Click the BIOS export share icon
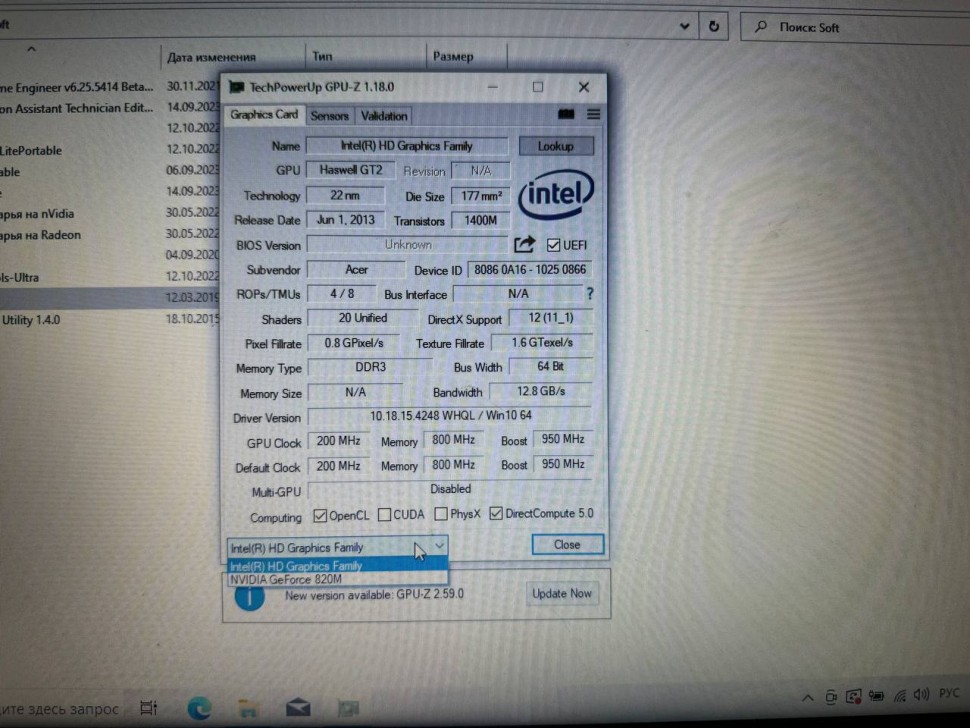This screenshot has height=728, width=970. (x=525, y=244)
